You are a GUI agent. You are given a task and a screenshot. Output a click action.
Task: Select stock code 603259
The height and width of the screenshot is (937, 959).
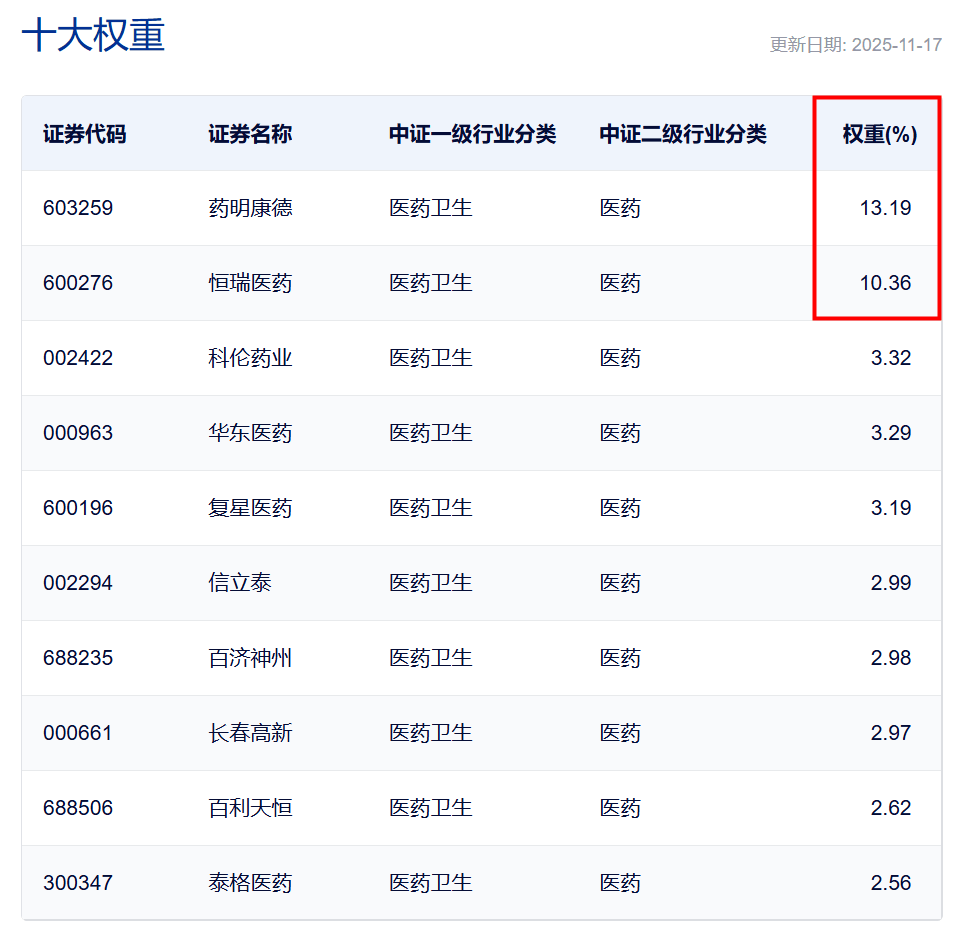click(x=78, y=208)
